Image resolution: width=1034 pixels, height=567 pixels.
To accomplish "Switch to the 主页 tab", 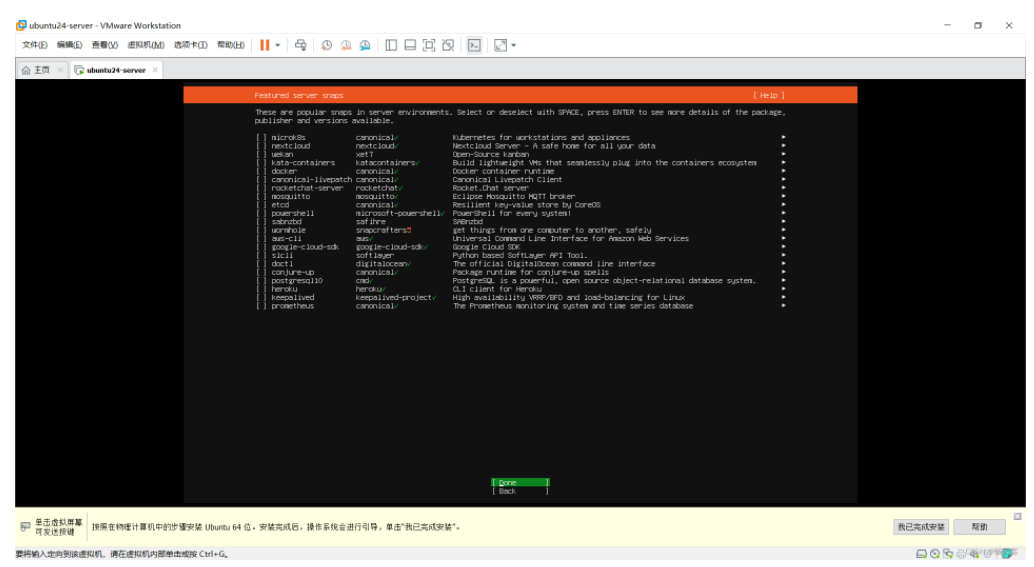I will pos(41,70).
